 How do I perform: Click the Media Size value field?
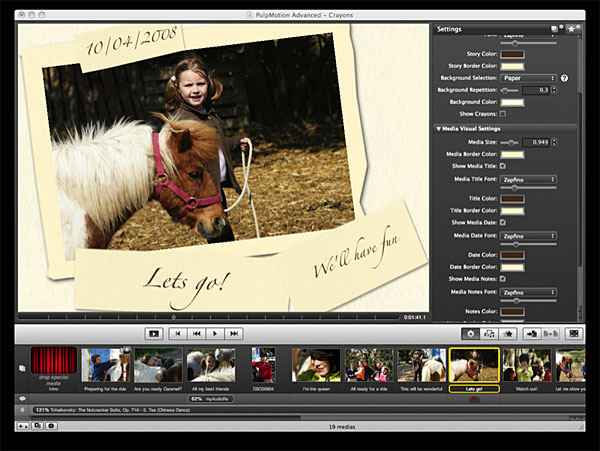tap(536, 142)
